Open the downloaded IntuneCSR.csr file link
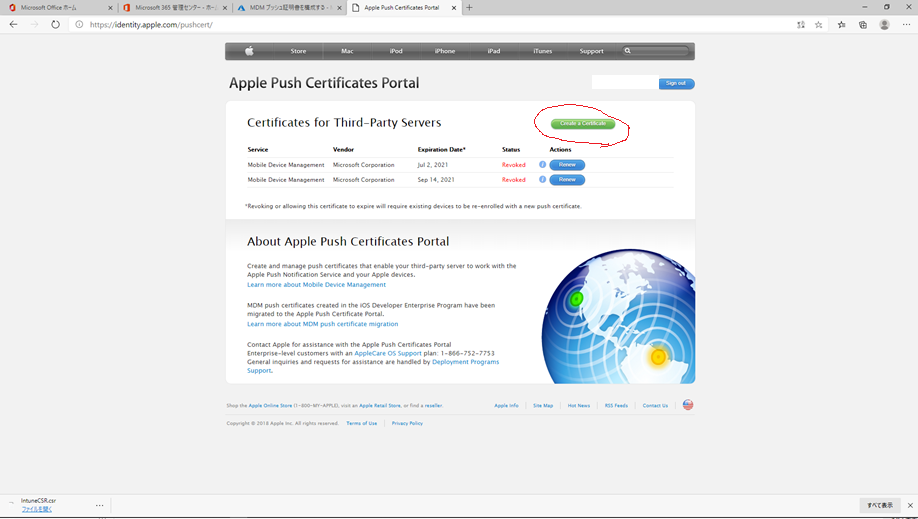Screen dimensions: 918x519 37,509
